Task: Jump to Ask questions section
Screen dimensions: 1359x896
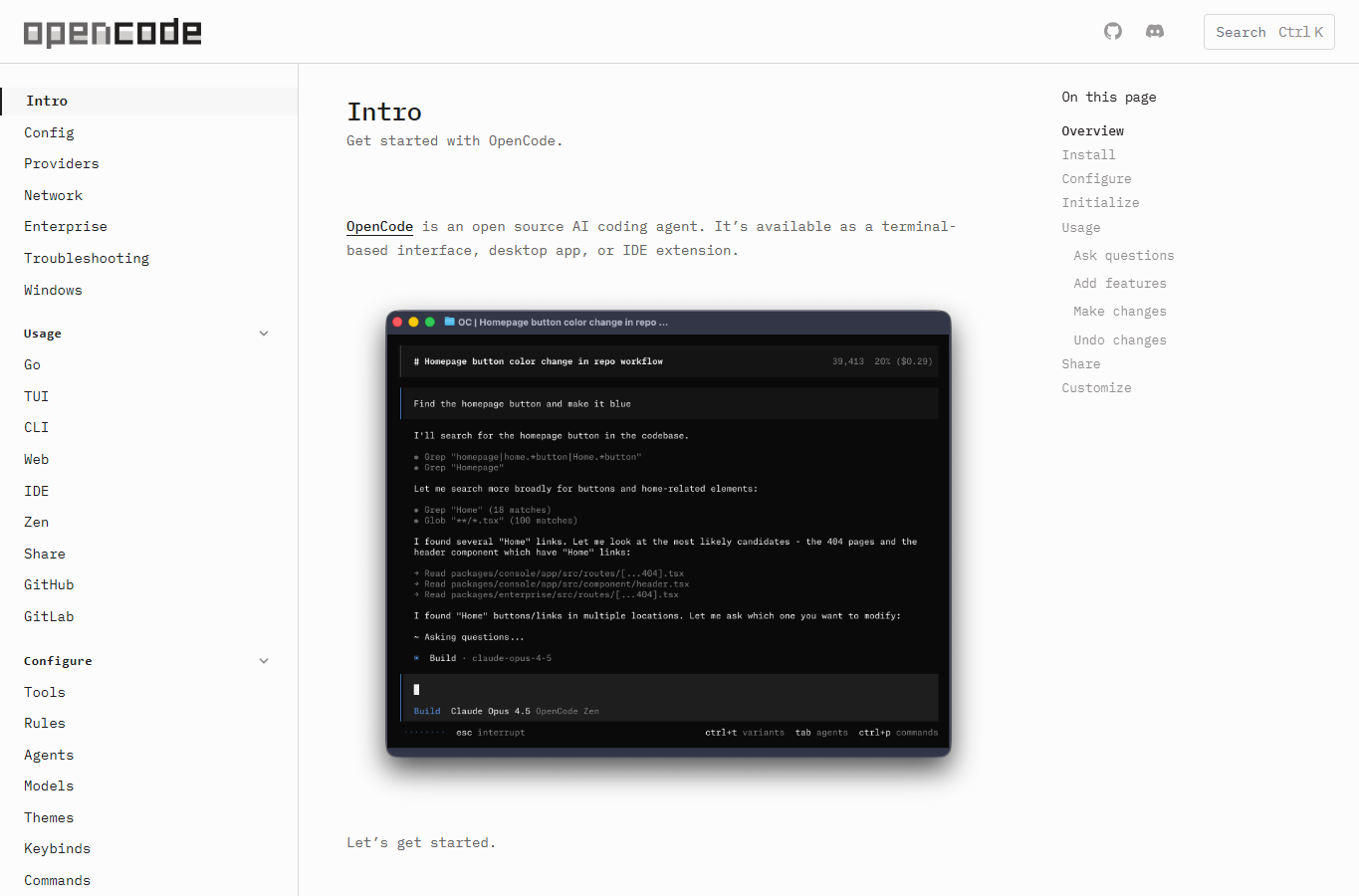Action: (x=1124, y=255)
